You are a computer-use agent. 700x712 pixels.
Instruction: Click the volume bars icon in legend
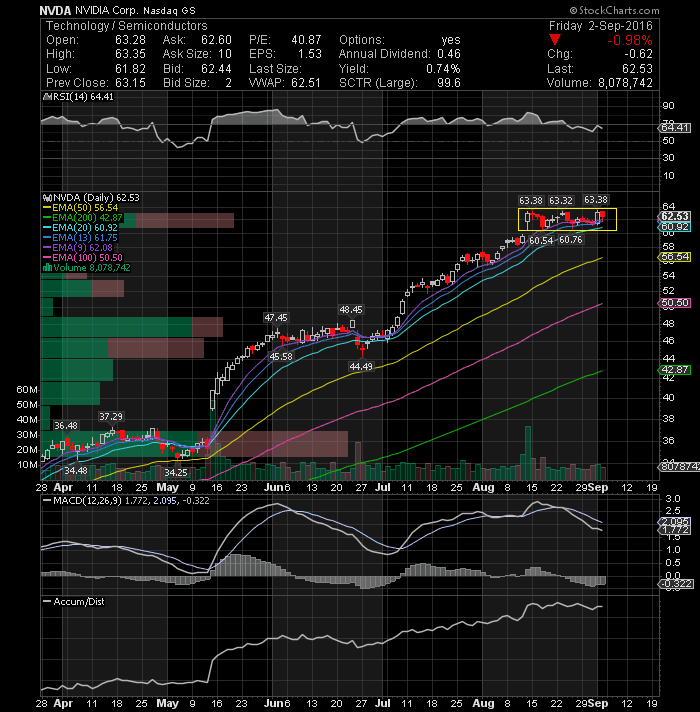pos(47,268)
